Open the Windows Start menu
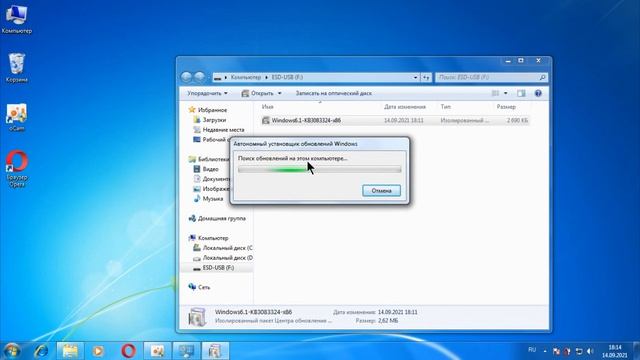The height and width of the screenshot is (360, 640). point(11,351)
